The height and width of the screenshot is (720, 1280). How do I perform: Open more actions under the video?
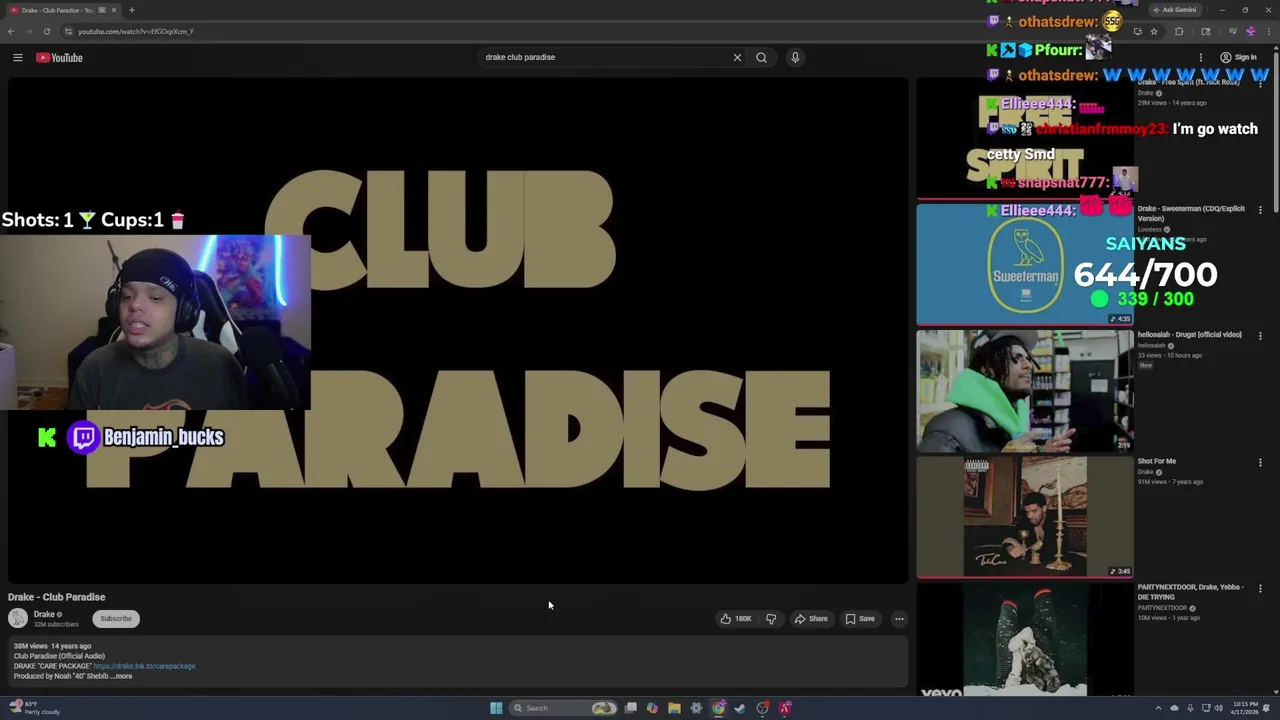coord(899,619)
